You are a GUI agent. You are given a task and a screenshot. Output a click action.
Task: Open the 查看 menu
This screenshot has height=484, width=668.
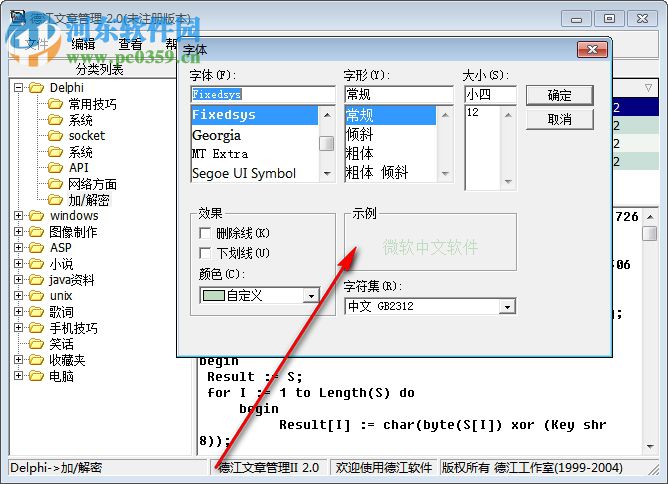click(130, 44)
